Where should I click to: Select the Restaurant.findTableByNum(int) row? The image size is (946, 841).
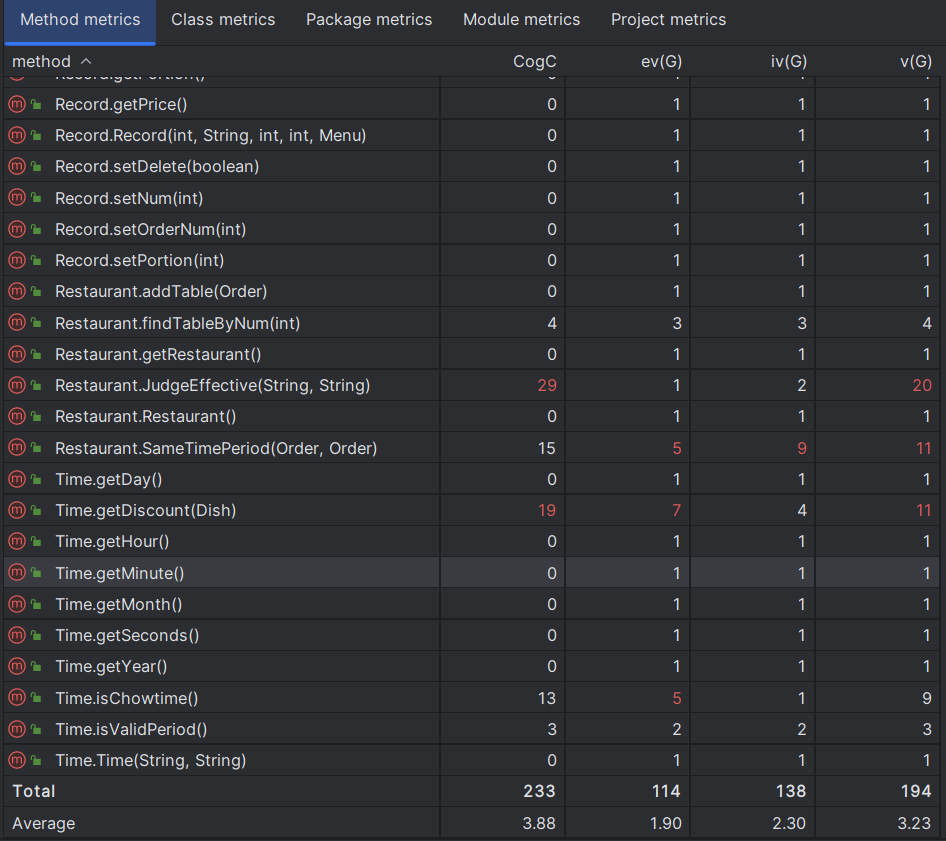pyautogui.click(x=177, y=323)
